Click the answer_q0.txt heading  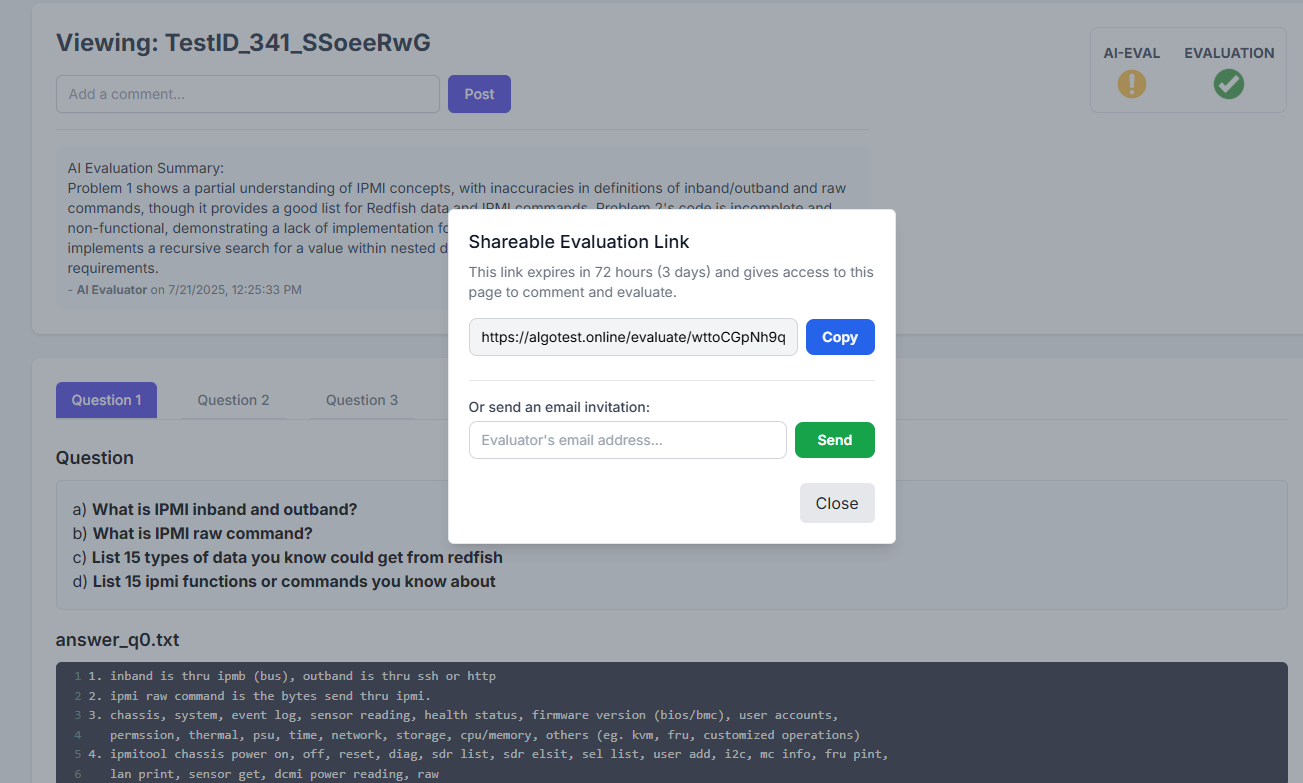117,639
